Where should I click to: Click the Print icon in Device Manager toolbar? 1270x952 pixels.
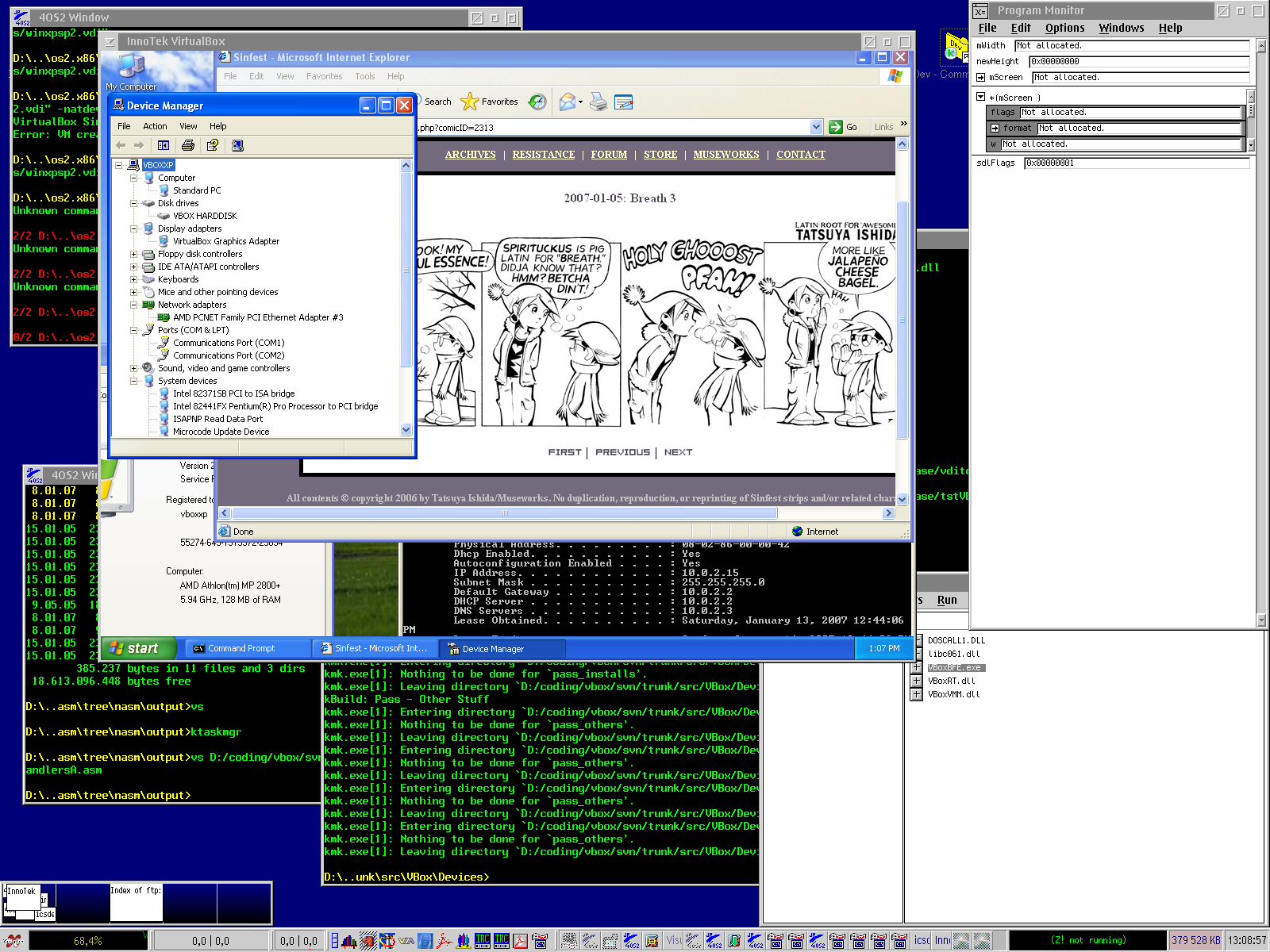pyautogui.click(x=188, y=145)
